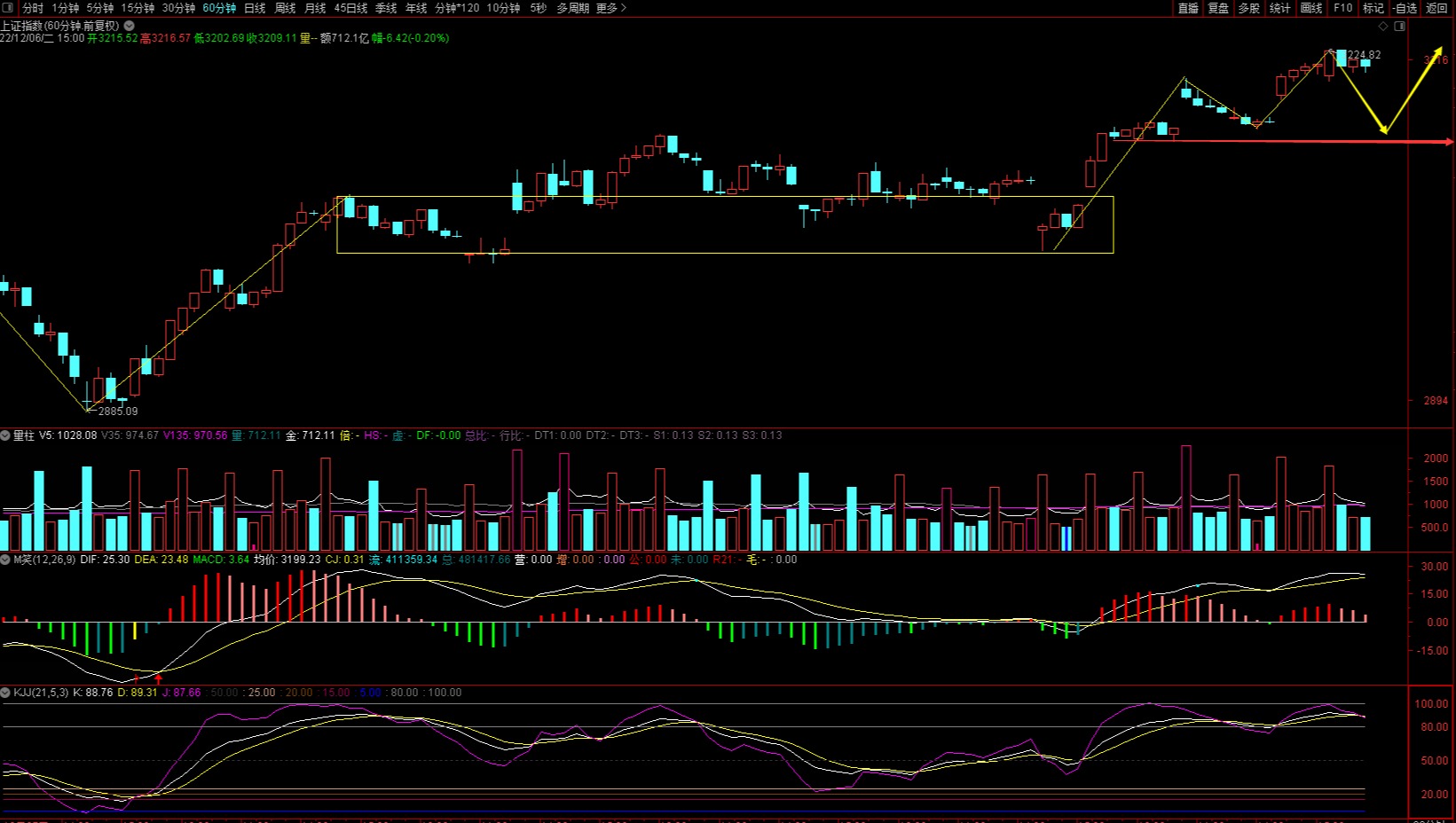Switch to the 分时 intraday tab

point(33,8)
